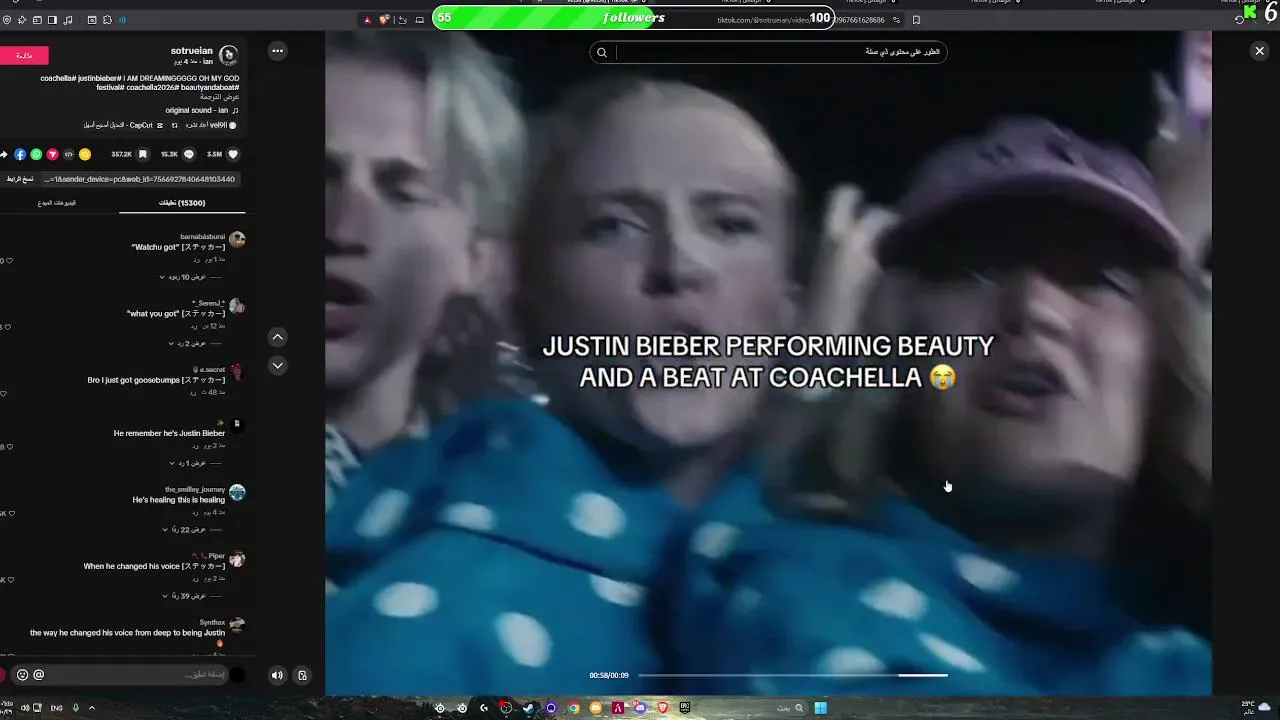Insert @ mention in comment box
Viewport: 1280px width, 720px height.
coord(39,675)
